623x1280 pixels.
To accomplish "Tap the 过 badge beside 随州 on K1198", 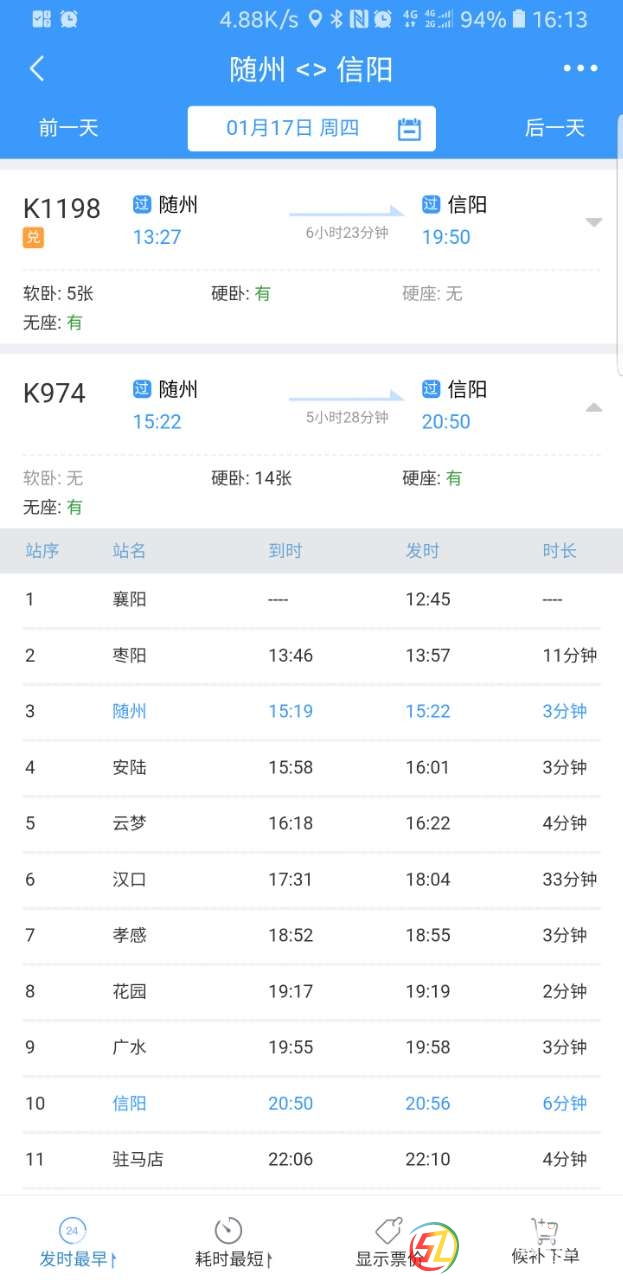I will 142,205.
